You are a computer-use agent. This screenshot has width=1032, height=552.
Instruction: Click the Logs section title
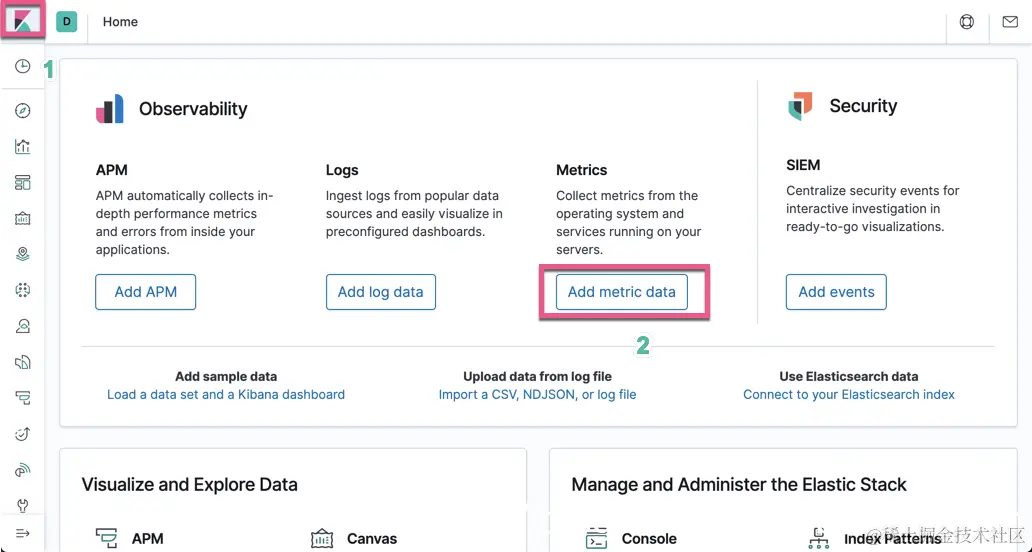coord(342,170)
